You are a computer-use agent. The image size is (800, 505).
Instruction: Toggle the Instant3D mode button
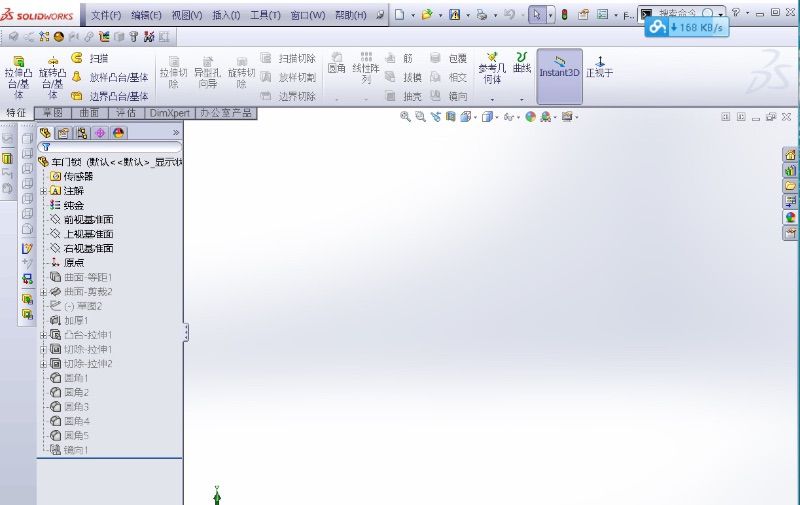point(560,66)
